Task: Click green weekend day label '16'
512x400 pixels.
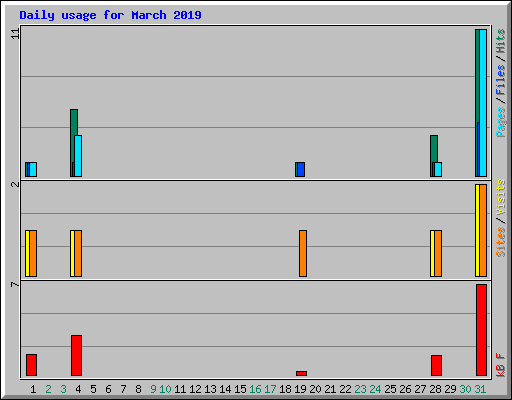Action: [255, 389]
